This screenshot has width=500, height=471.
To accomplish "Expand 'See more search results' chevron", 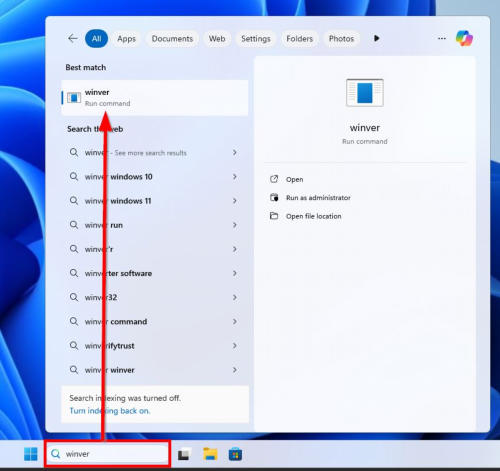I will (235, 152).
